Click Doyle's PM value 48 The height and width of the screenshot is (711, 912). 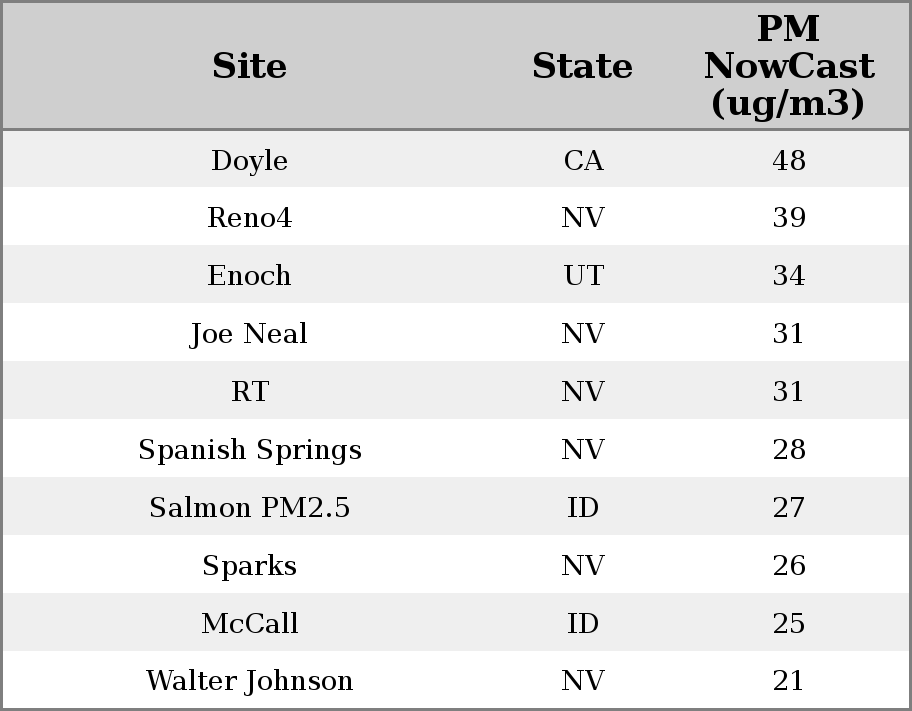788,161
